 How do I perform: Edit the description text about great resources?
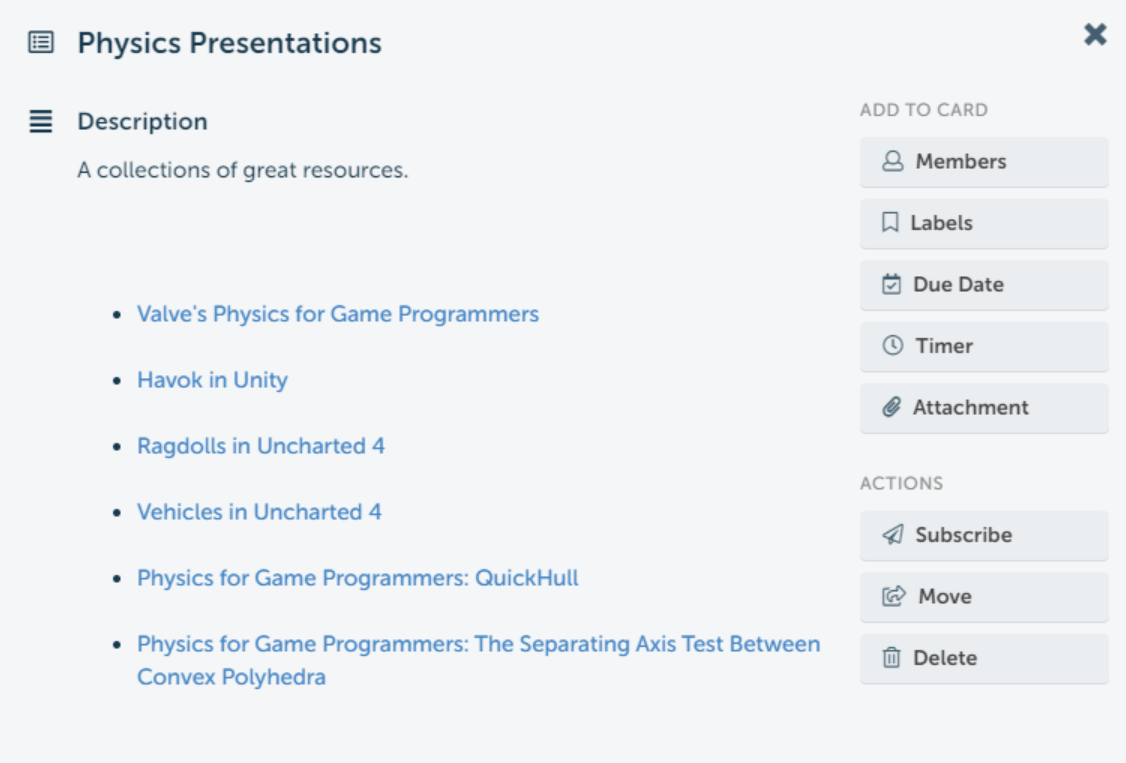[243, 170]
